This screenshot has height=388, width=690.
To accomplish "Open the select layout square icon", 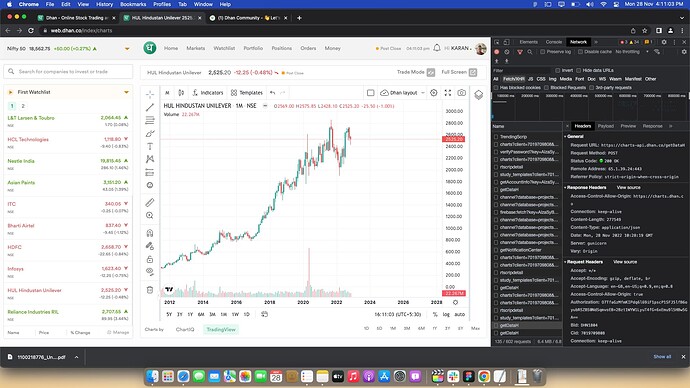I will click(371, 93).
